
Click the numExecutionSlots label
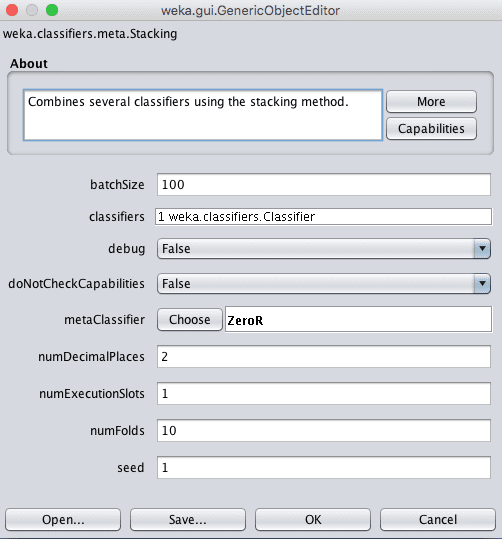pos(92,394)
